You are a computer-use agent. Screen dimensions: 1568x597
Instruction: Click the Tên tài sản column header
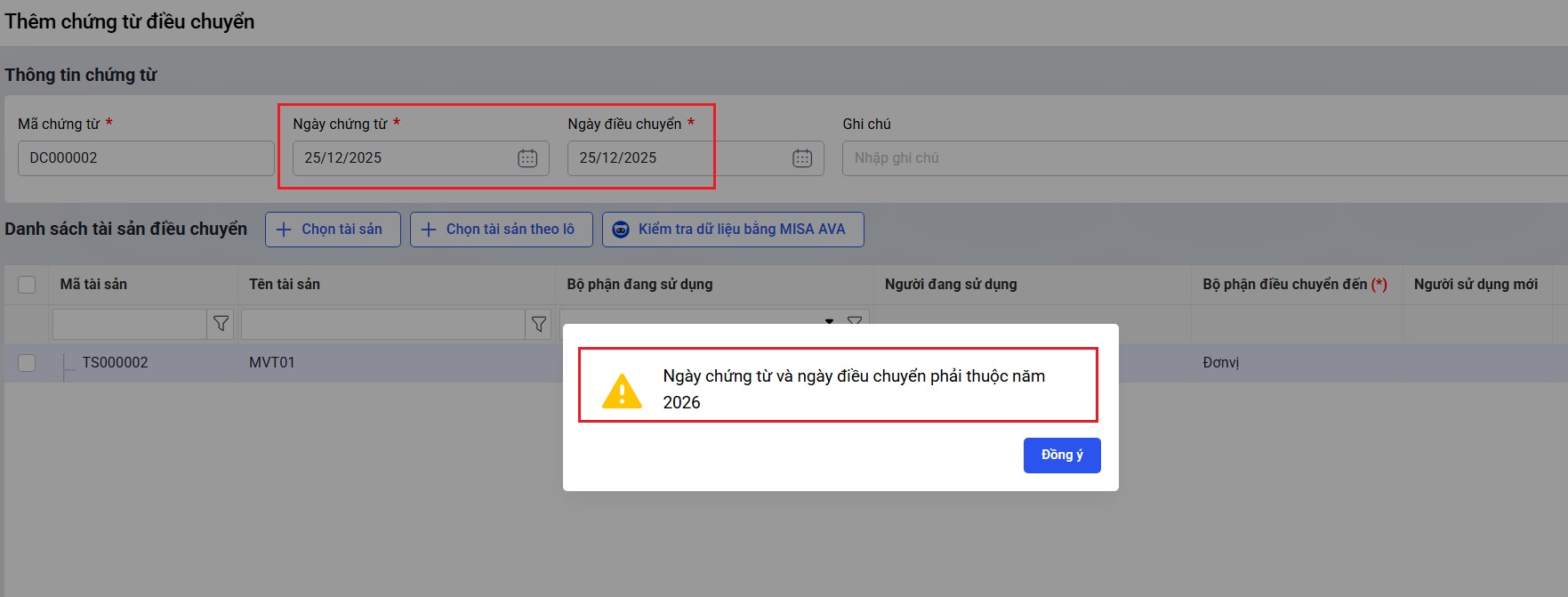pyautogui.click(x=285, y=285)
